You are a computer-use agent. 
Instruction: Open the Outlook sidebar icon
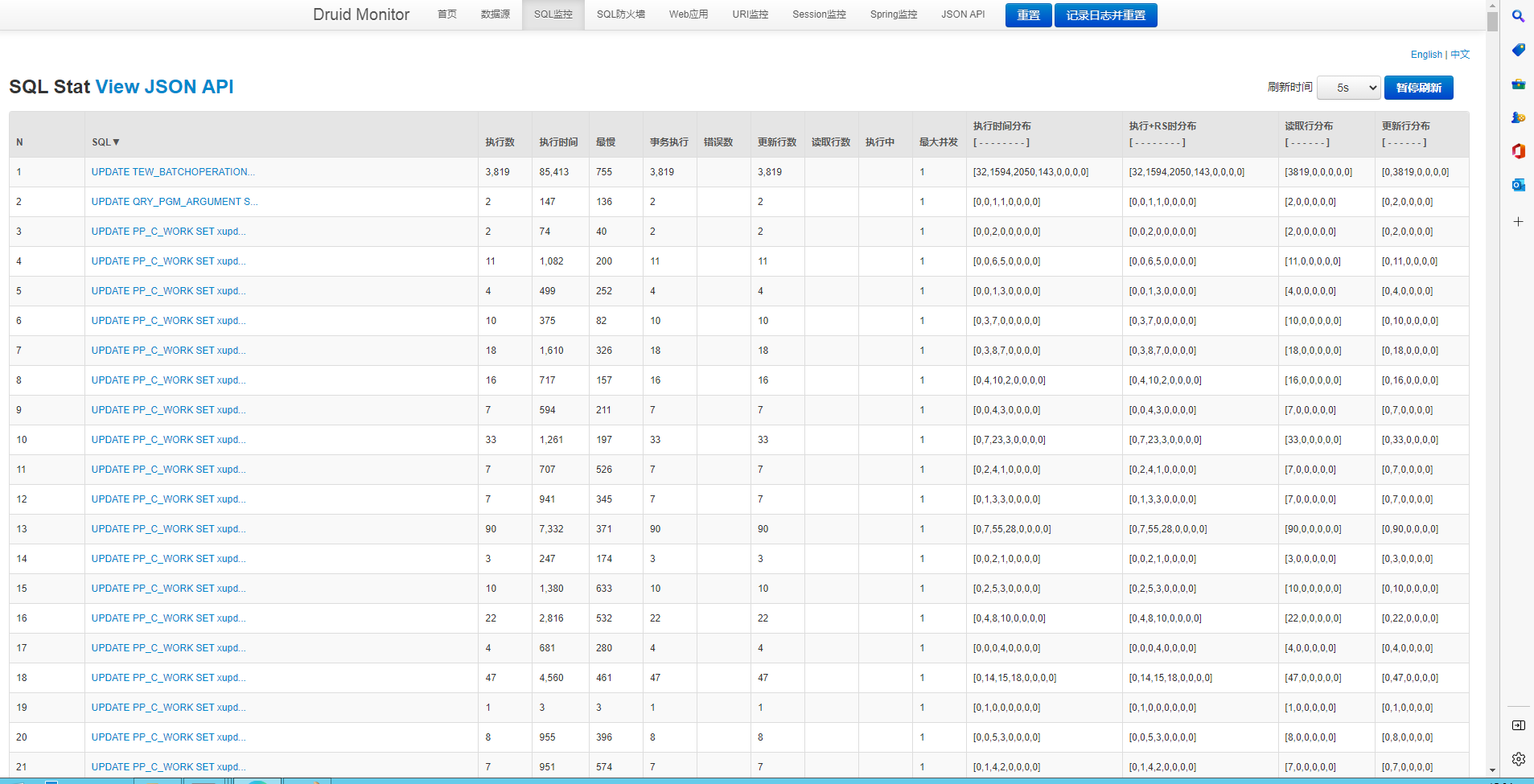pos(1518,185)
